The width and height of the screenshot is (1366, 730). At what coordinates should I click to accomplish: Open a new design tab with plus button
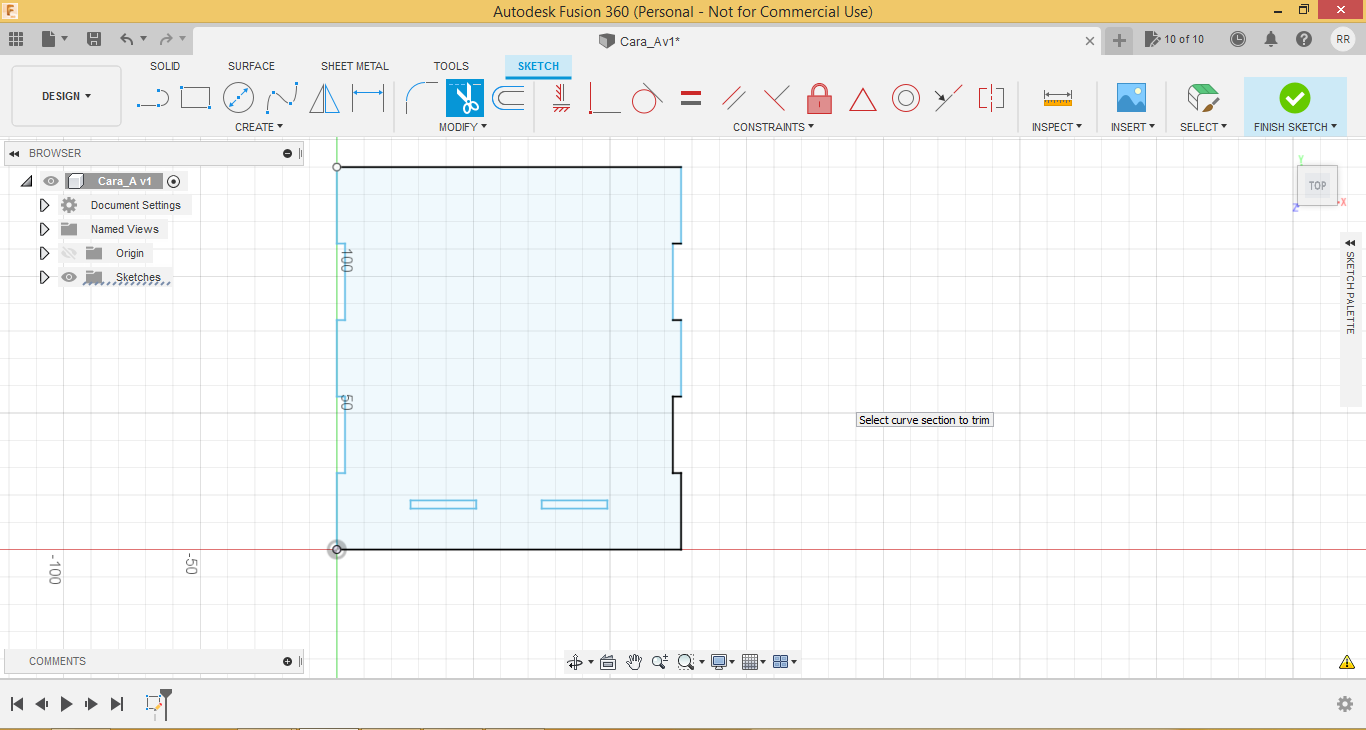(x=1119, y=40)
